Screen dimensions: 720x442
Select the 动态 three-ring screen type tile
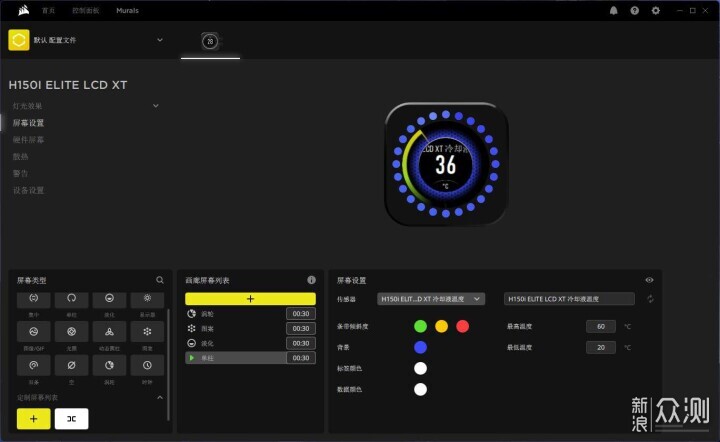(109, 331)
